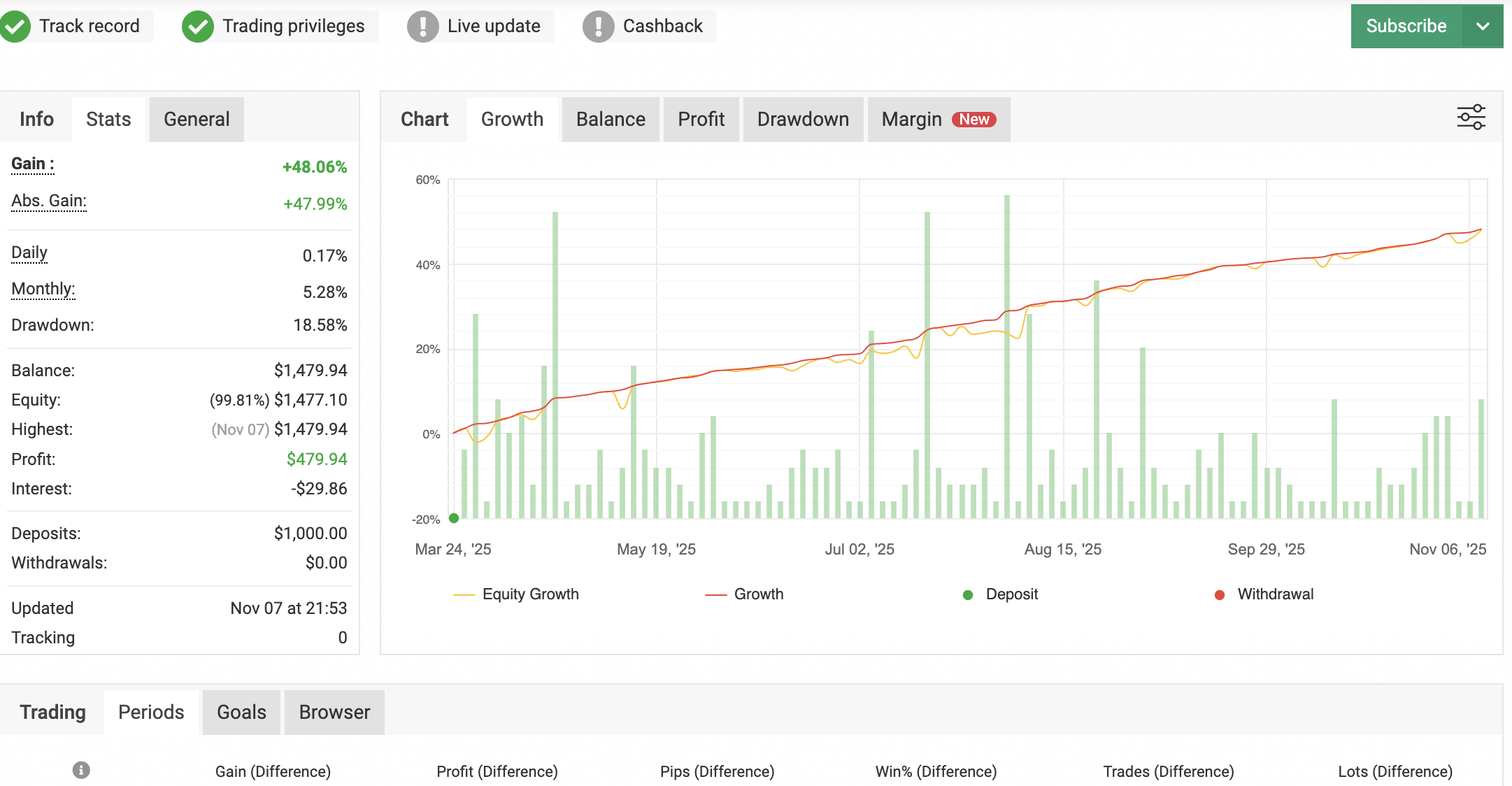
Task: Select the General info tab
Action: pos(197,120)
